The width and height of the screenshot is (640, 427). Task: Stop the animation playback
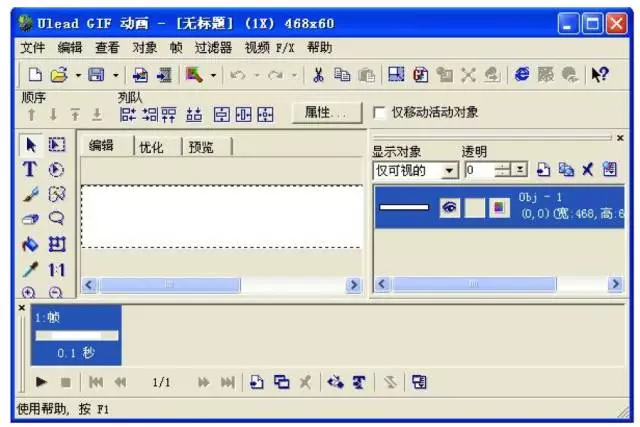point(66,383)
